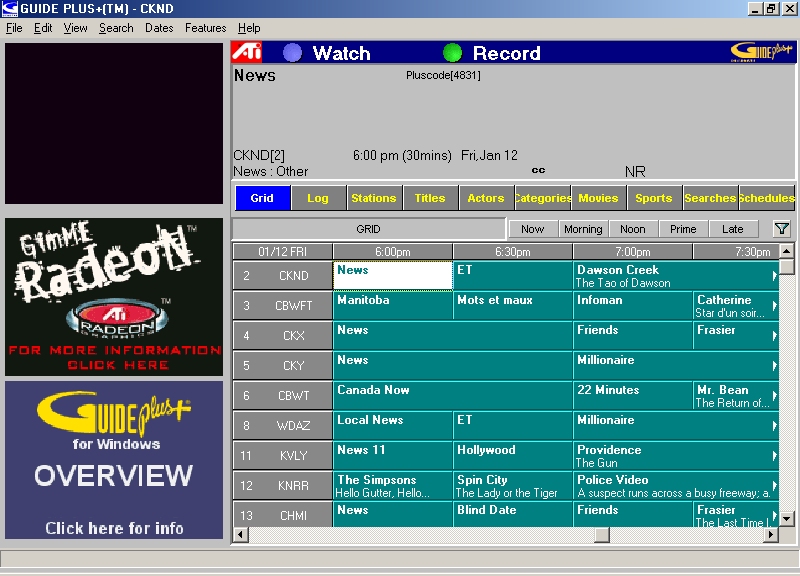This screenshot has width=800, height=576.
Task: Open the Features menu
Action: (205, 28)
